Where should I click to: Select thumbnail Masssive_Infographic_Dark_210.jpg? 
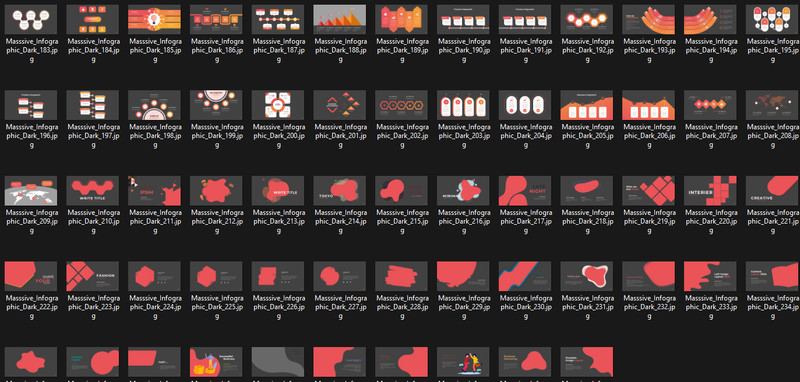[x=92, y=191]
